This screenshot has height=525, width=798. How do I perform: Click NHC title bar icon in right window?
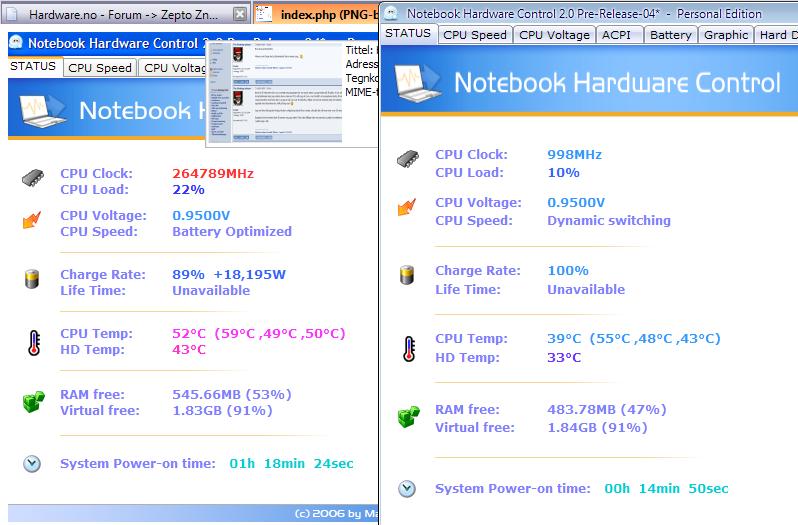[391, 13]
